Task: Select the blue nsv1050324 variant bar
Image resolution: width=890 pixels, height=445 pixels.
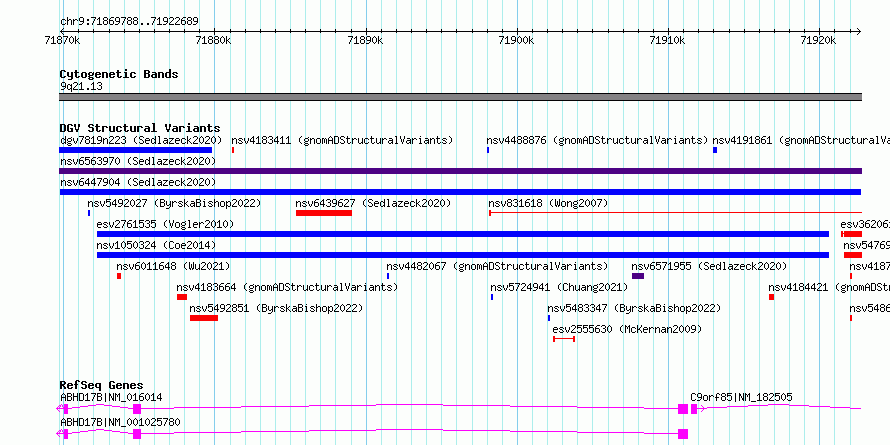Action: click(463, 255)
